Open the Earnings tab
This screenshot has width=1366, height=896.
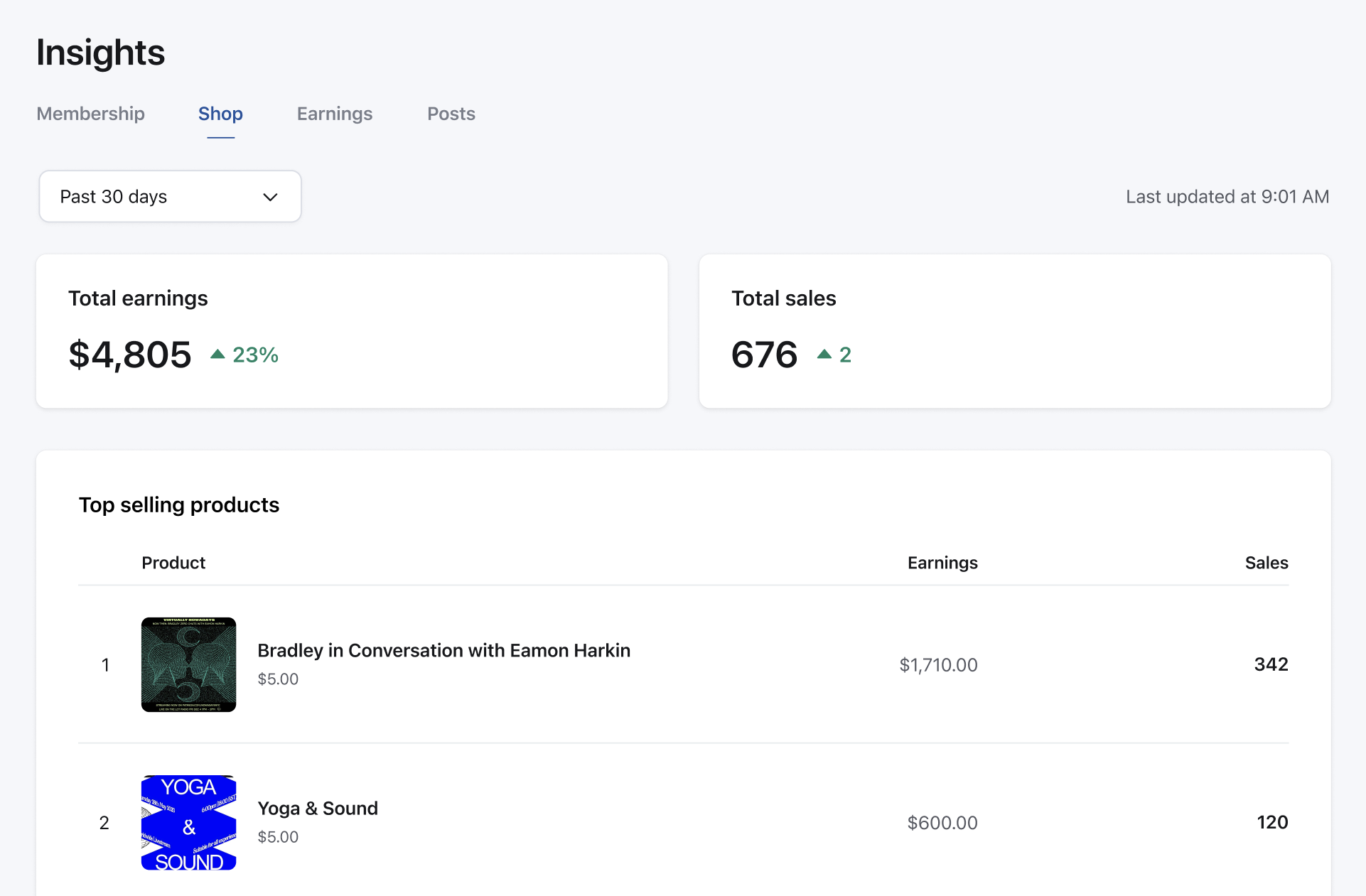(334, 114)
